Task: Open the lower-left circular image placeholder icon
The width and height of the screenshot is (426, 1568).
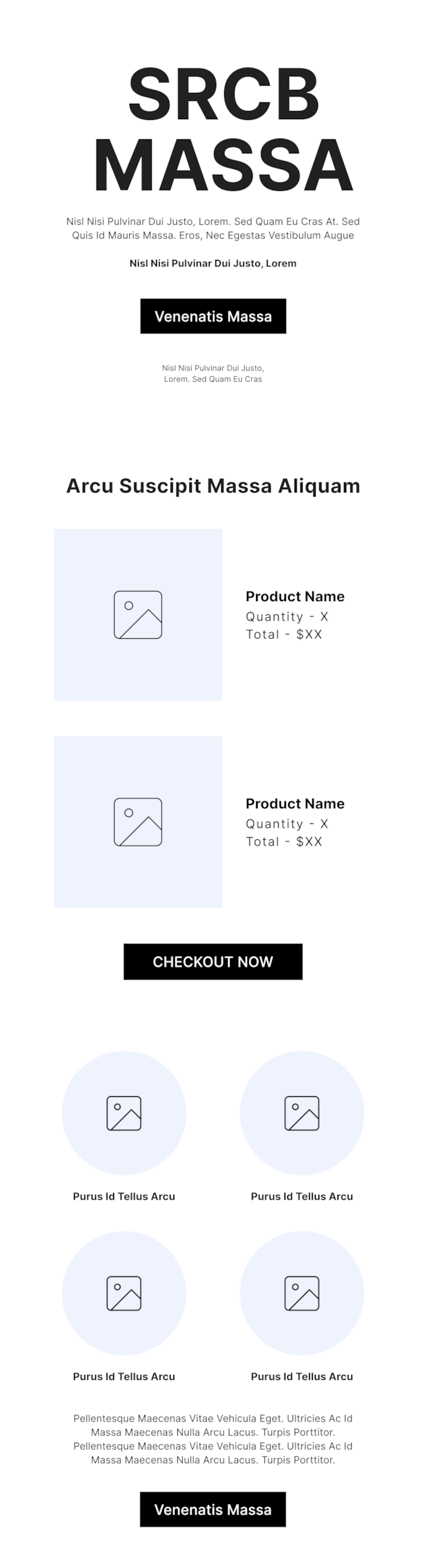Action: 124,1293
